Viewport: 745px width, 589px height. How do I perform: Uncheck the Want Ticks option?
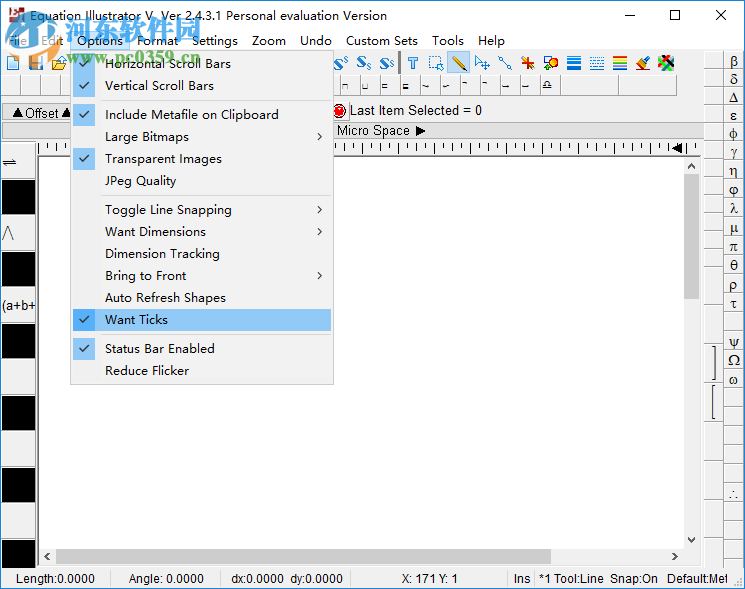point(202,320)
